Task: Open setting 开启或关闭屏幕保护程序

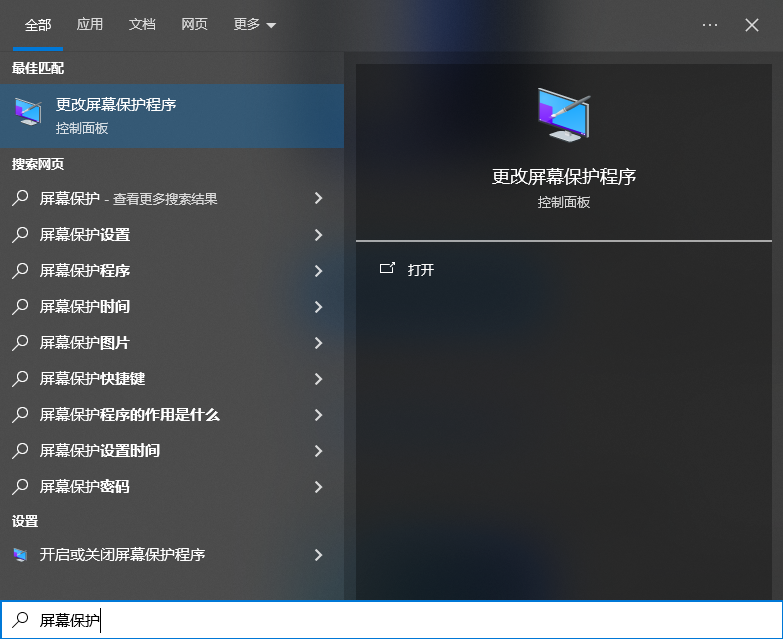Action: coord(172,555)
